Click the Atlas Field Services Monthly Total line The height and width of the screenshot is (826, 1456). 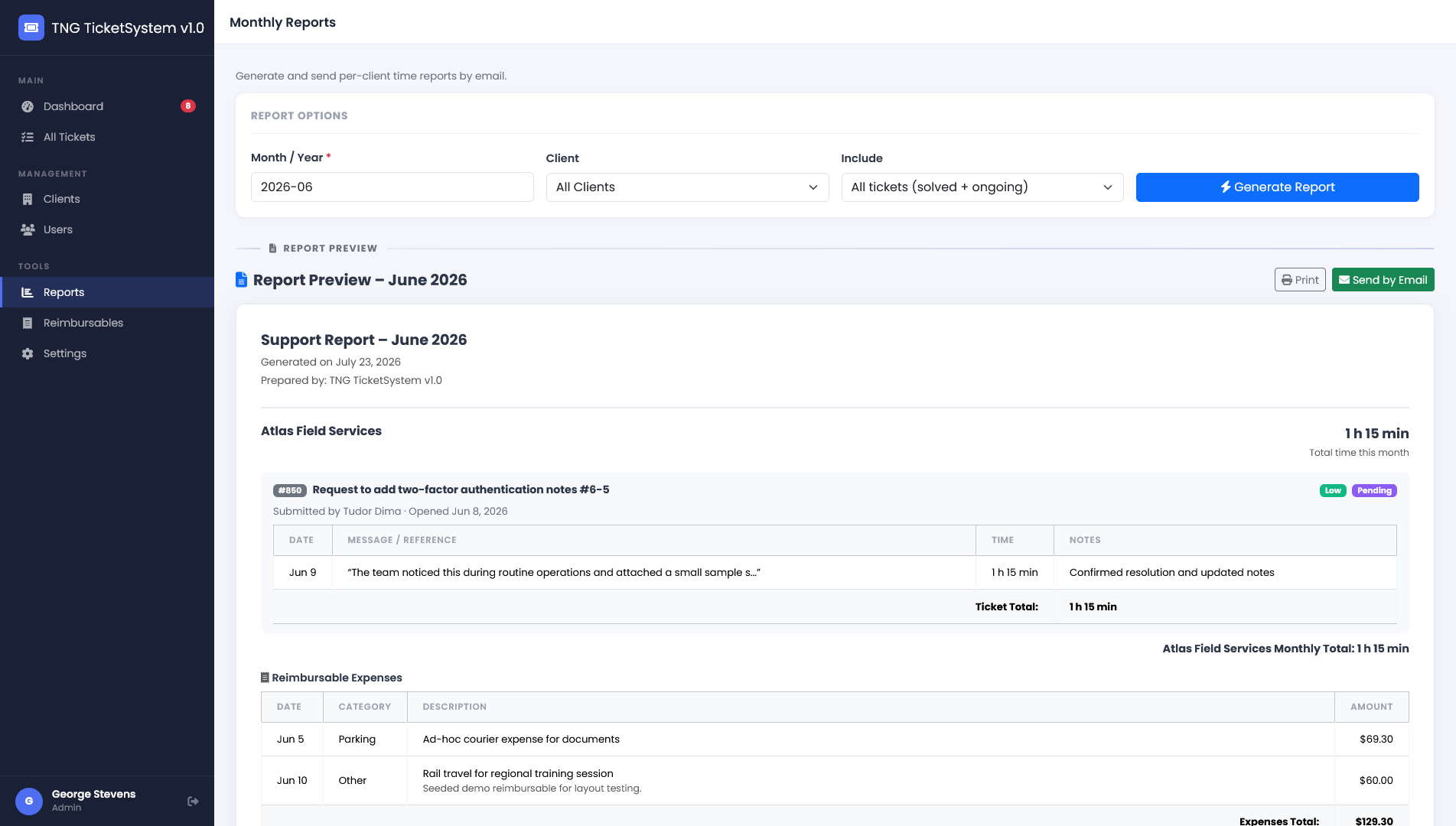[1285, 649]
